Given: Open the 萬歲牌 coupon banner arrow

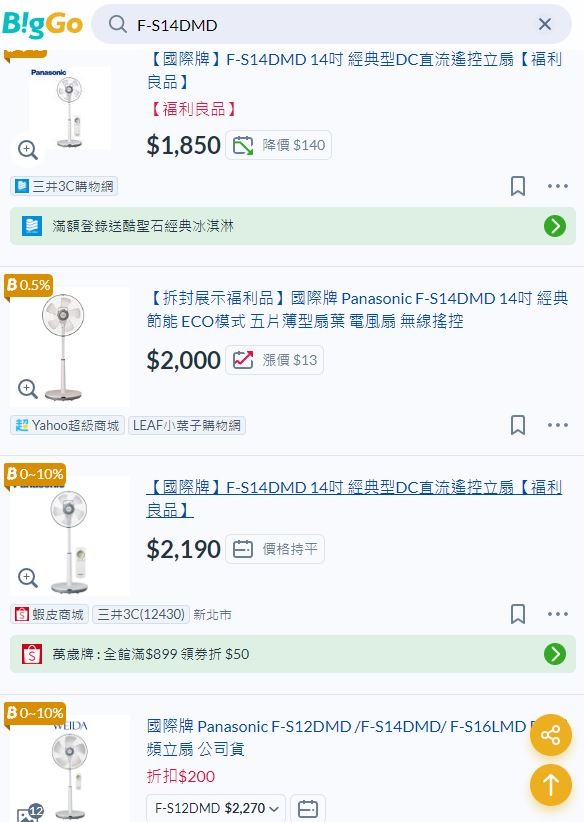Looking at the screenshot, I should coord(555,654).
